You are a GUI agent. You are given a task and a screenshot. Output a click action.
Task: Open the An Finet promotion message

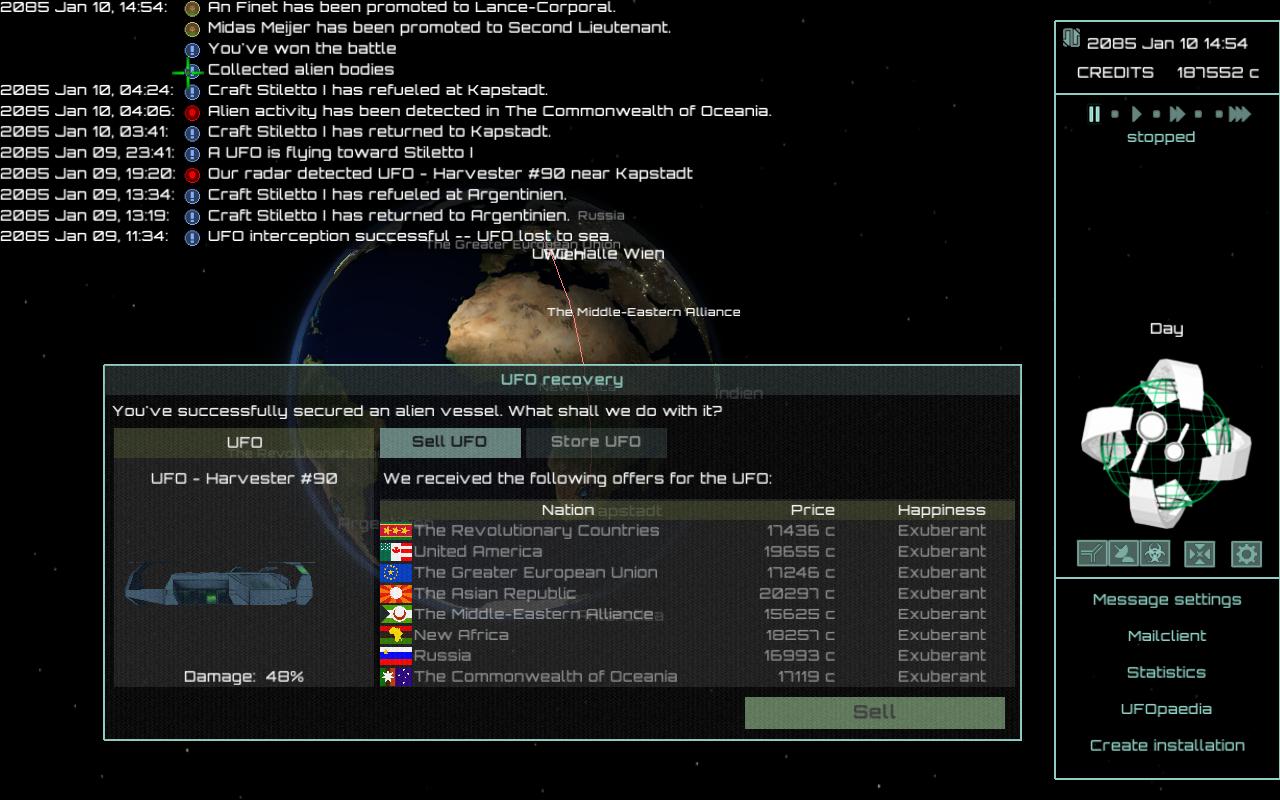point(412,7)
